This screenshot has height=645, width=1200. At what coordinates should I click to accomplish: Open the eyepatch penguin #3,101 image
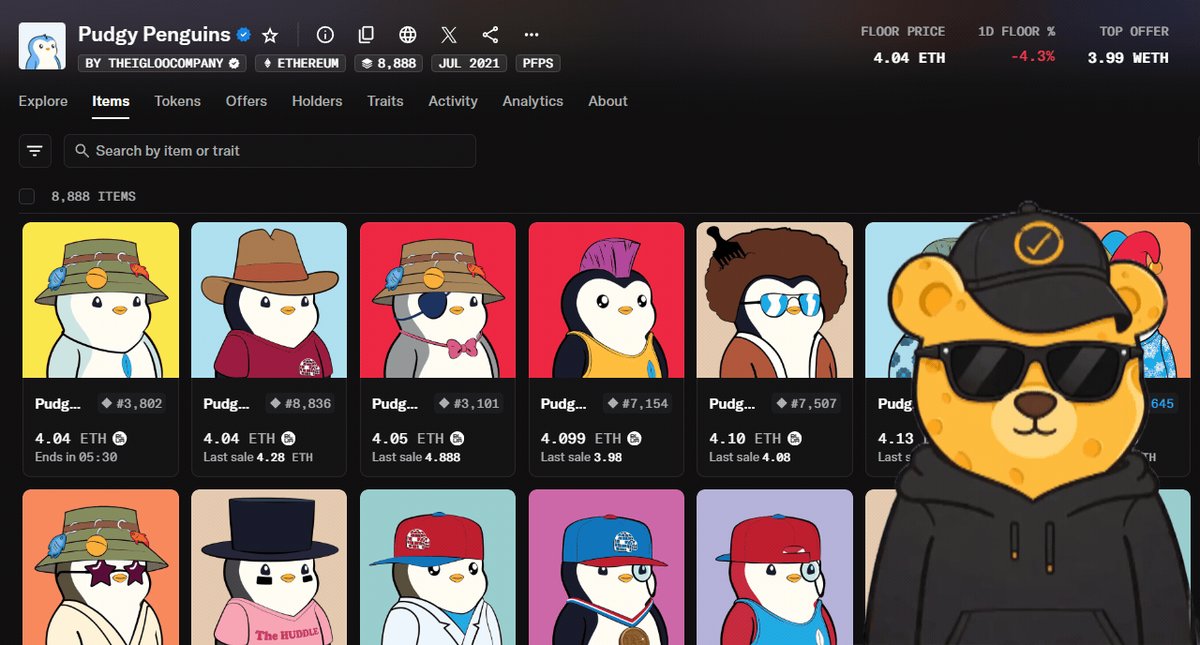438,300
